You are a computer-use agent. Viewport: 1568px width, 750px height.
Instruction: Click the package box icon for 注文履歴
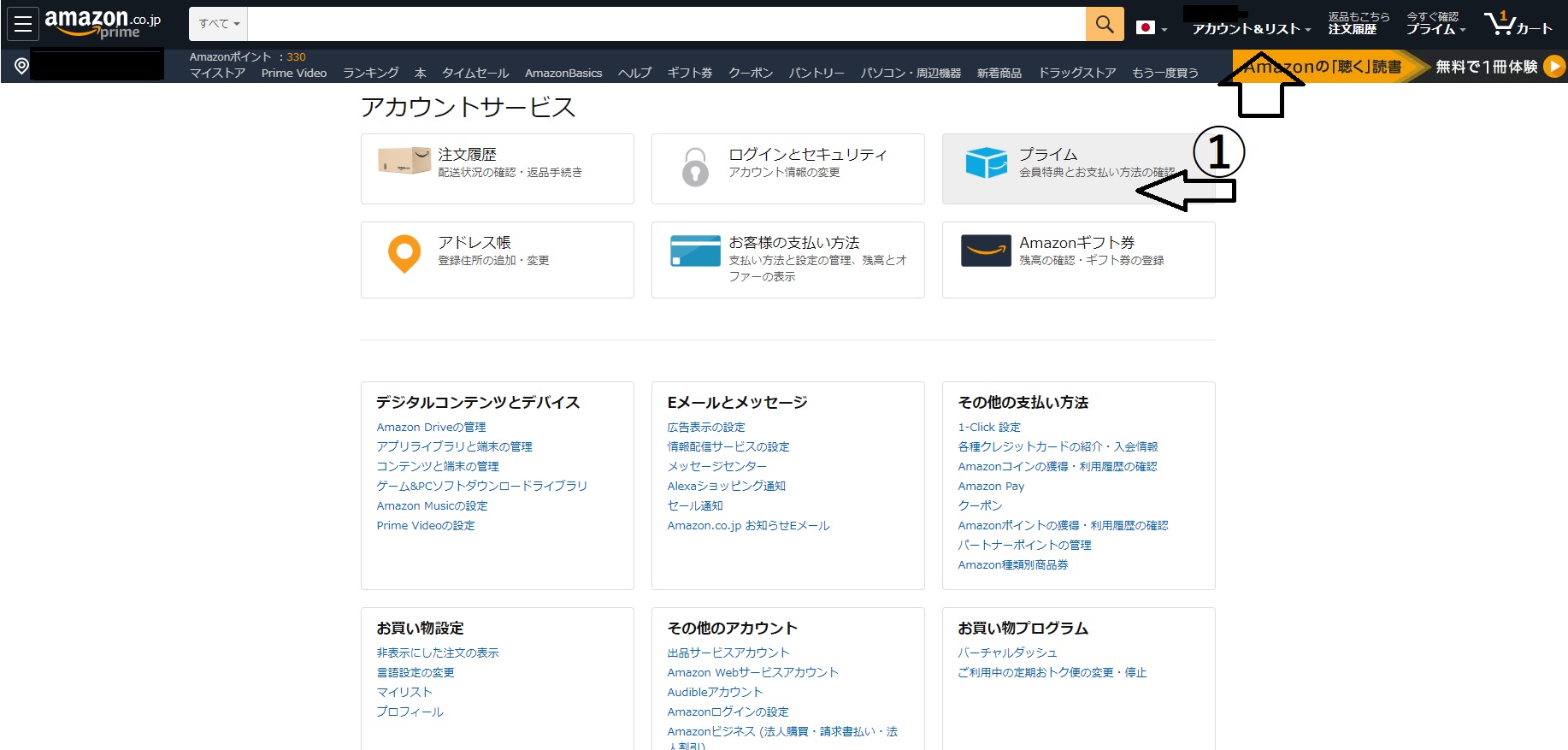pos(404,161)
